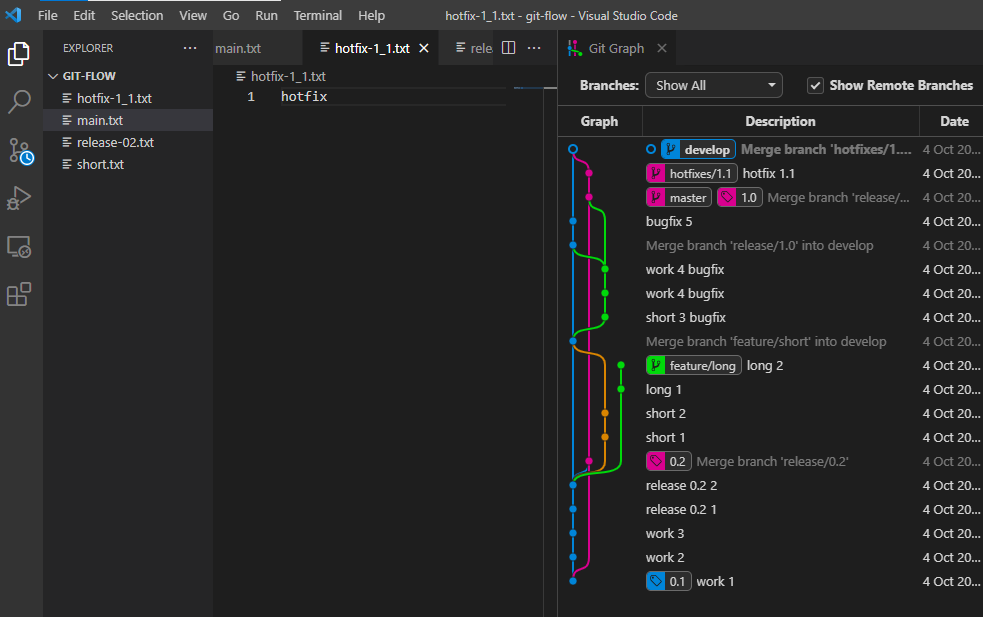The image size is (983, 617).
Task: Click the master branch label
Action: (679, 198)
